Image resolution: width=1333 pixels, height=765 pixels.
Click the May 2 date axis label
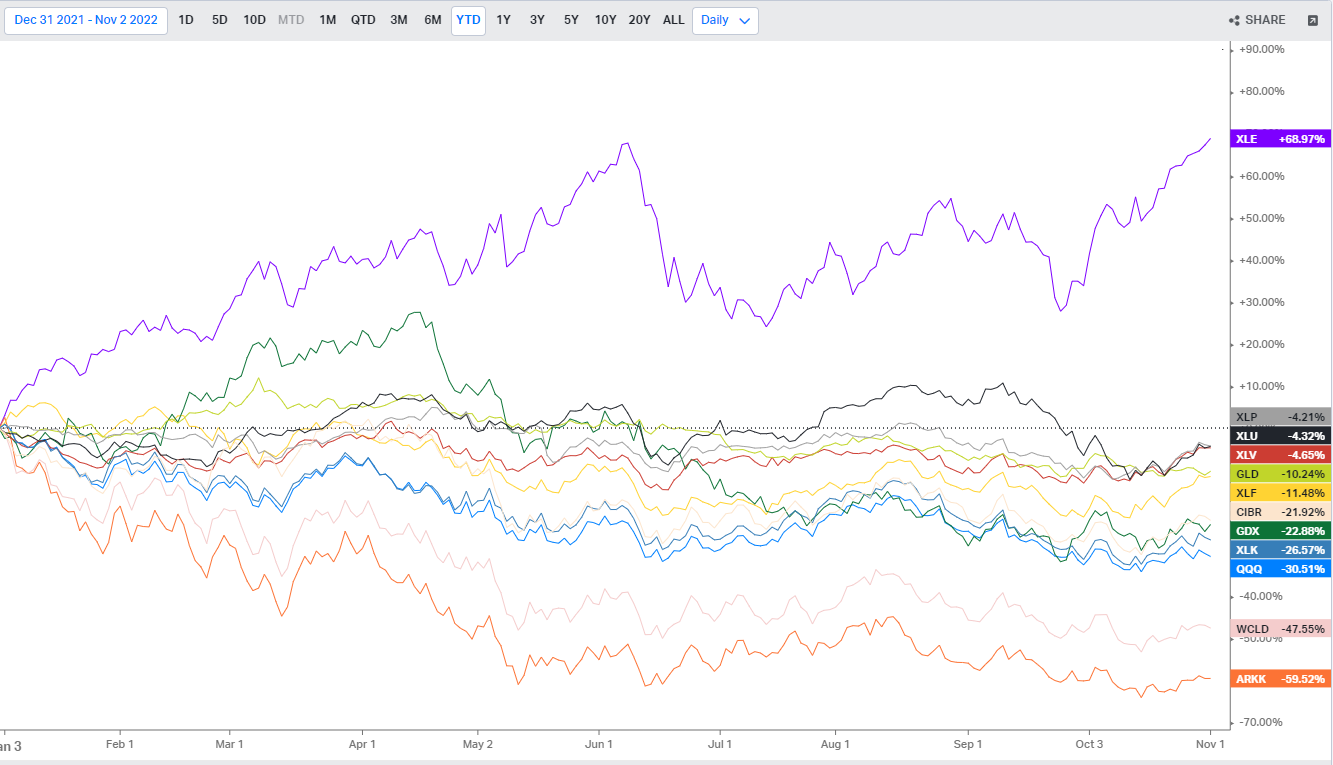[x=478, y=744]
